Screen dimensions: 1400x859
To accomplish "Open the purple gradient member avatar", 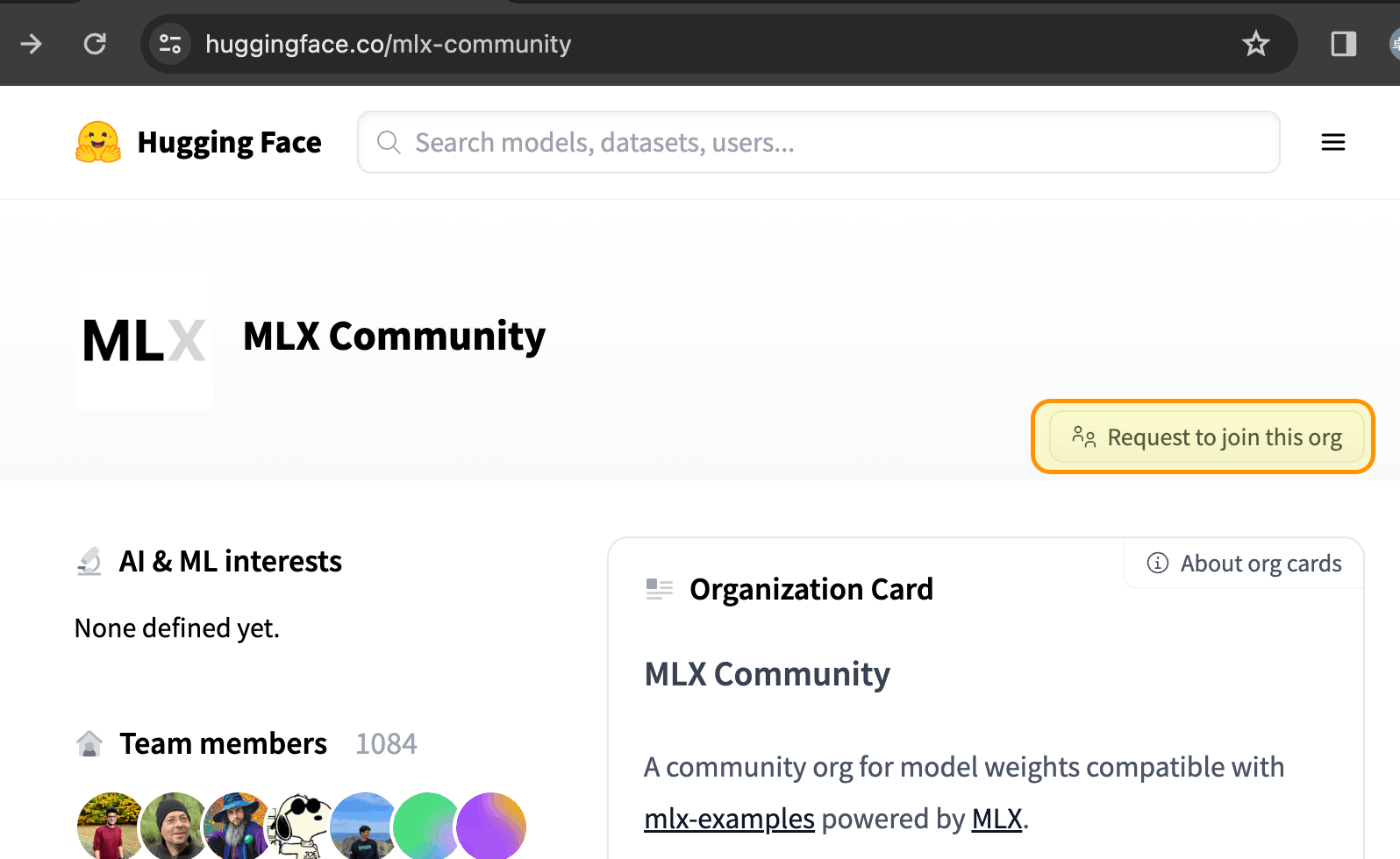I will coord(490,827).
